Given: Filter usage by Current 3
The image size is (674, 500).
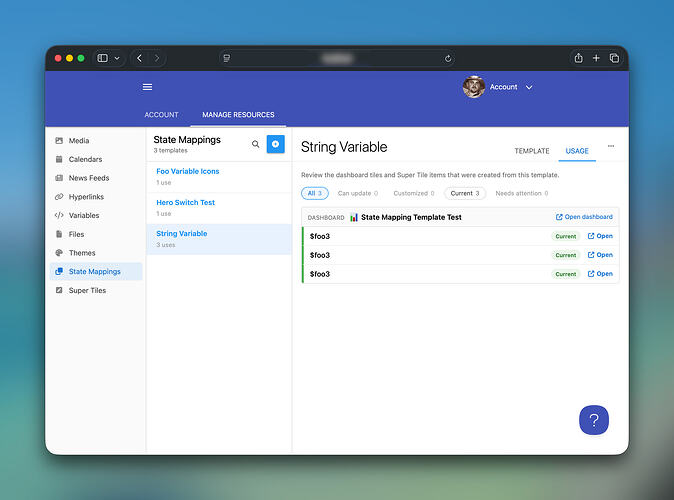Looking at the screenshot, I should pos(465,193).
